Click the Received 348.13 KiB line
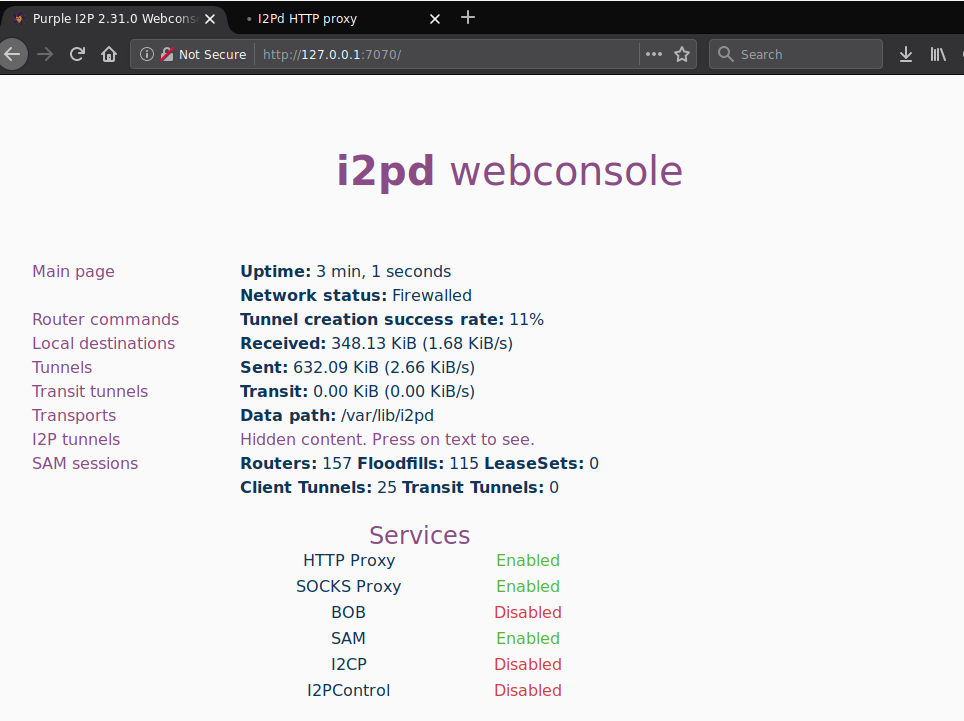Viewport: 964px width, 721px height. pyautogui.click(x=376, y=344)
